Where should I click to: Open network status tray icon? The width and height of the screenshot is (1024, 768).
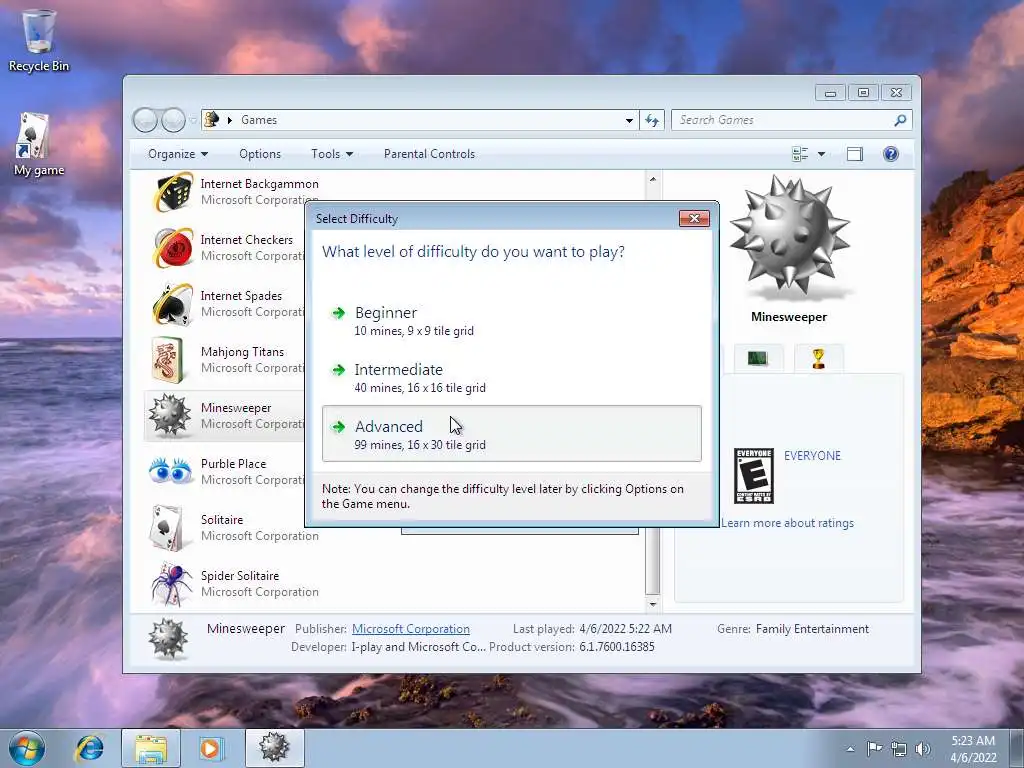point(899,749)
